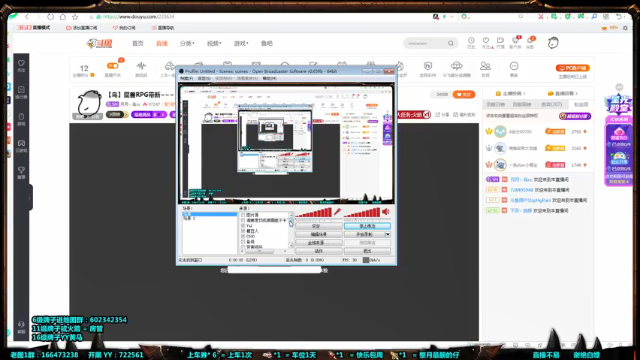Open the dropdown arrow beside 开始录制 in OBS
The height and width of the screenshot is (360, 640).
tap(387, 234)
